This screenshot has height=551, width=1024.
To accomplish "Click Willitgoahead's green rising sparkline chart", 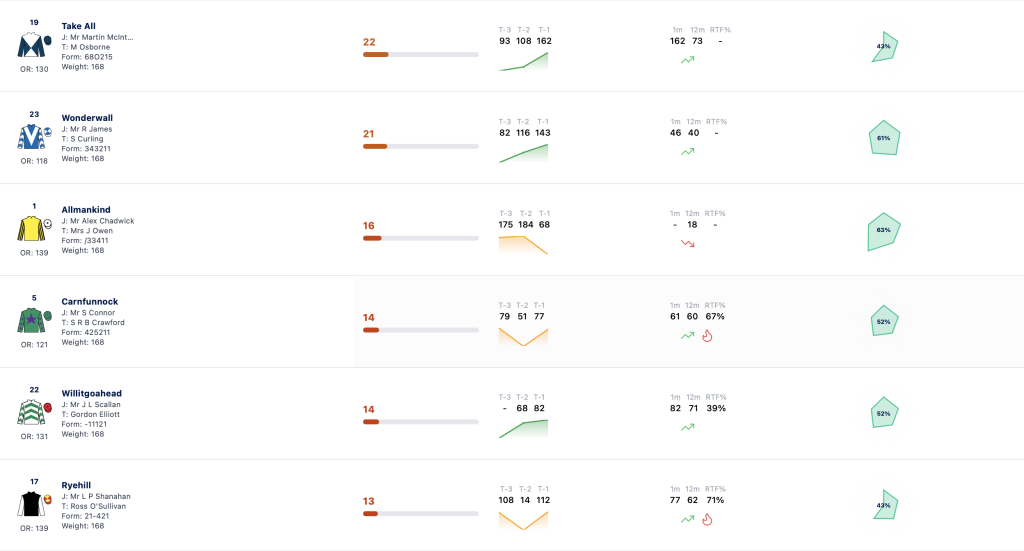I will 523,429.
